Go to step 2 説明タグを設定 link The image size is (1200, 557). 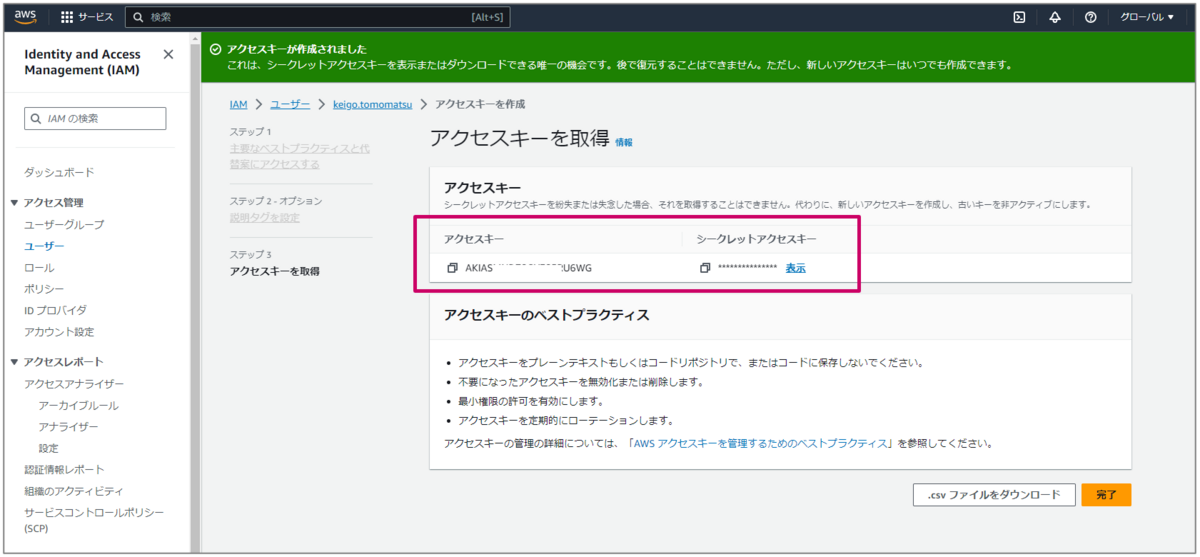264,218
